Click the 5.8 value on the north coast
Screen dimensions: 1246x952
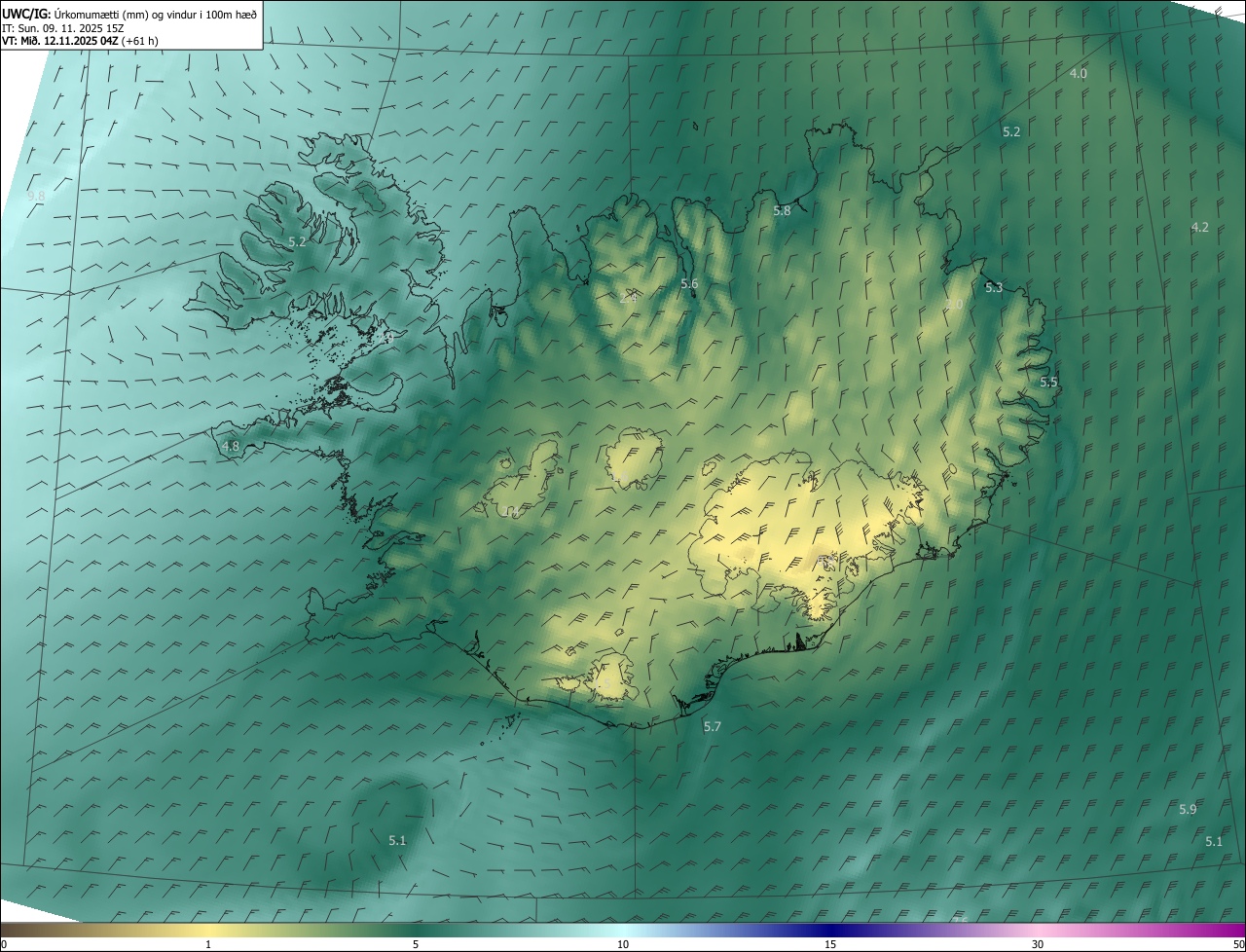[782, 210]
